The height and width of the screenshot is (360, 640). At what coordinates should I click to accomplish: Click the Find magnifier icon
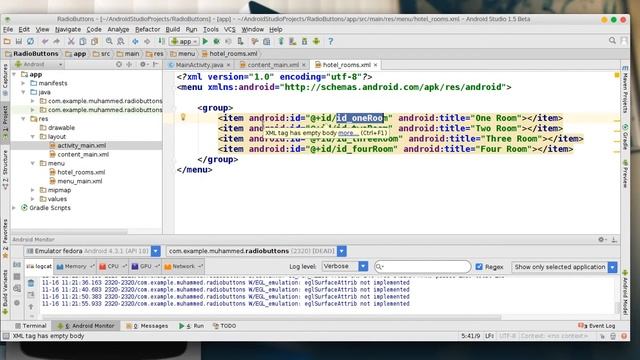(x=109, y=41)
